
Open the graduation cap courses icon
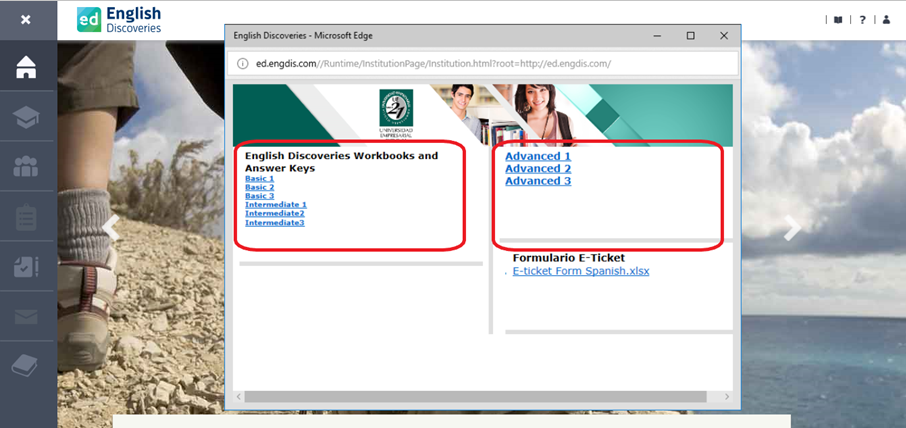[26, 117]
